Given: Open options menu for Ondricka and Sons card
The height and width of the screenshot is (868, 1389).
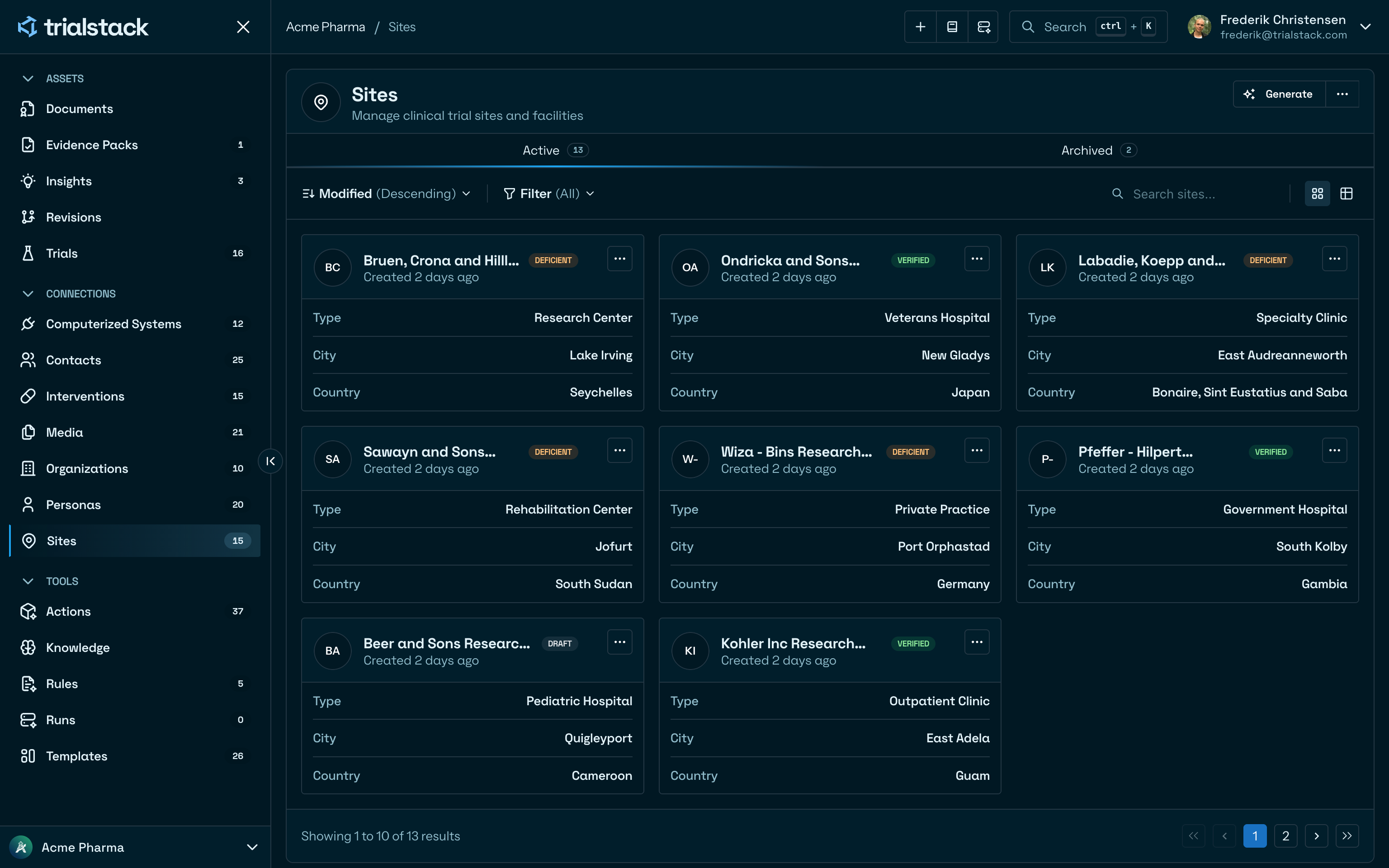Looking at the screenshot, I should coord(977,259).
